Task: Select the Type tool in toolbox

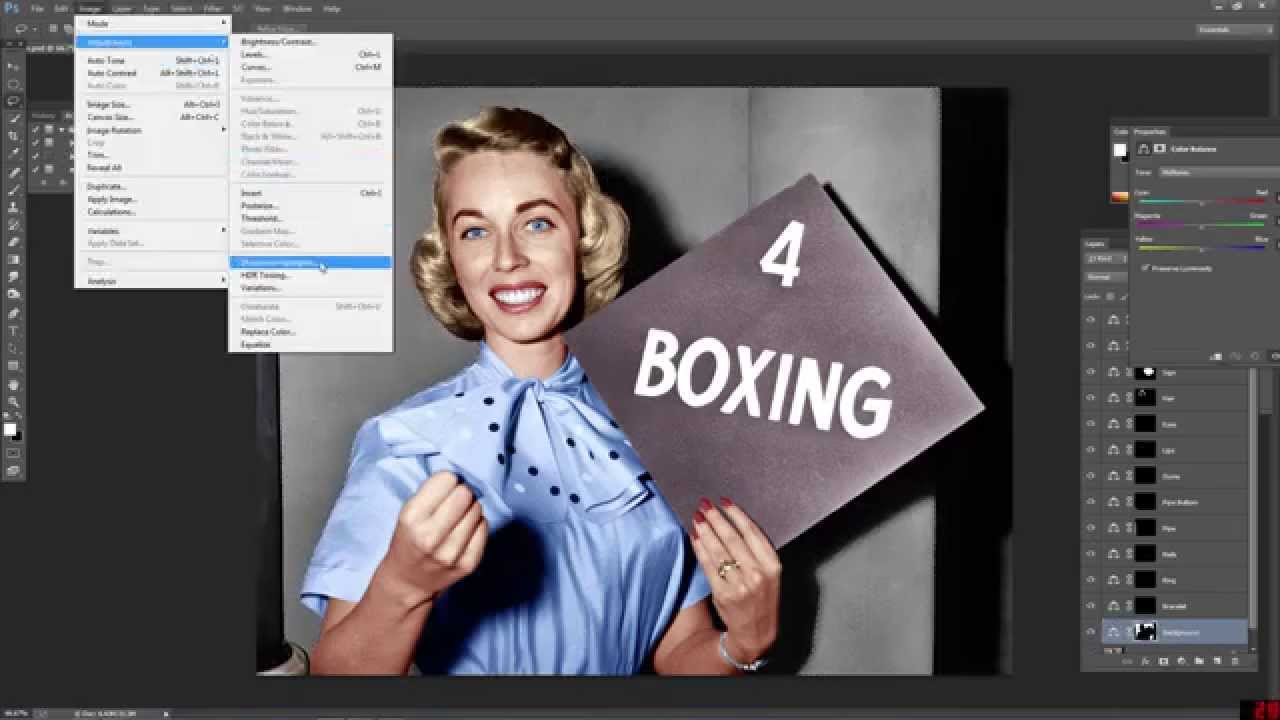Action: tap(13, 331)
